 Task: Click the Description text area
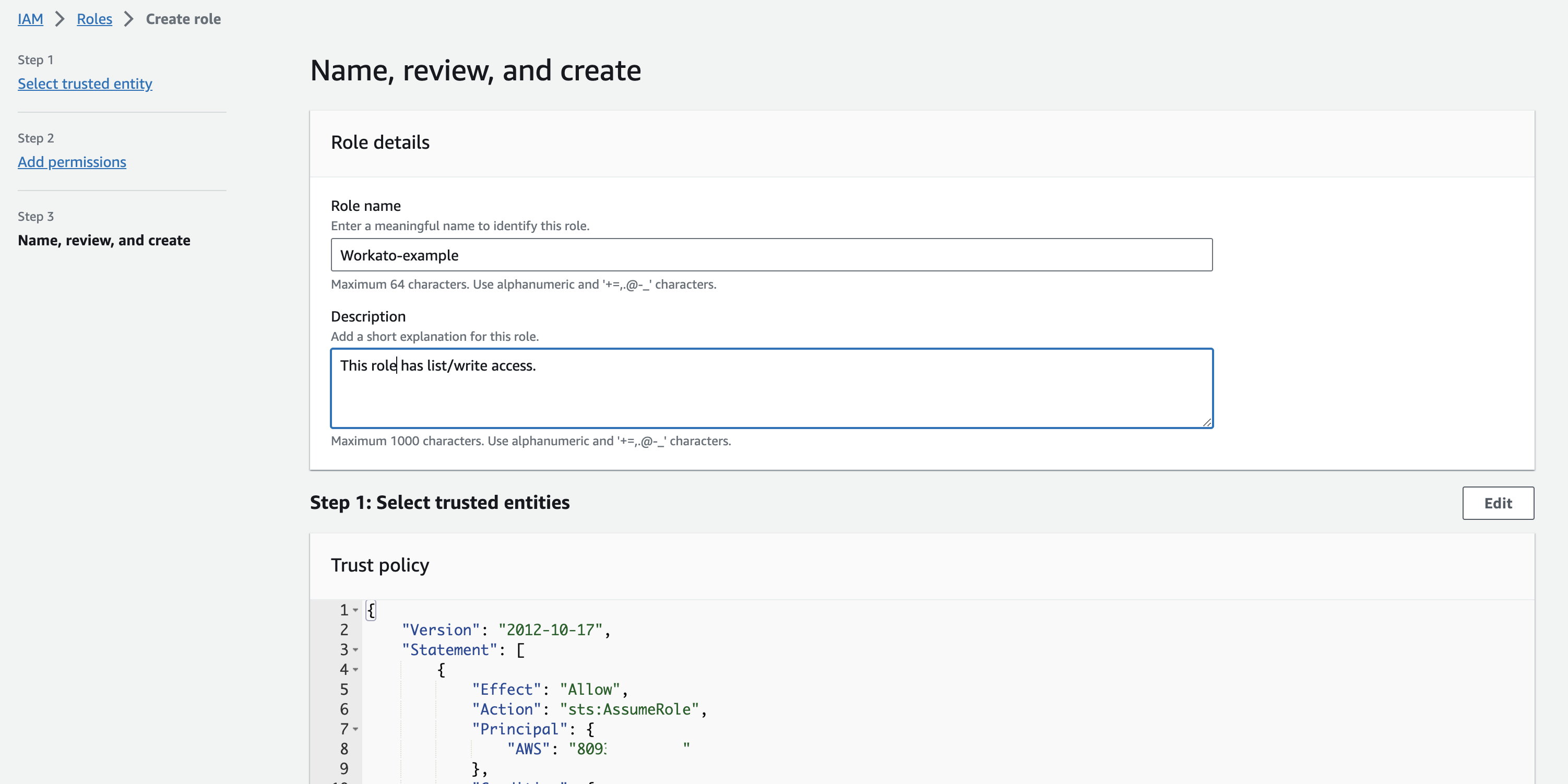click(771, 388)
